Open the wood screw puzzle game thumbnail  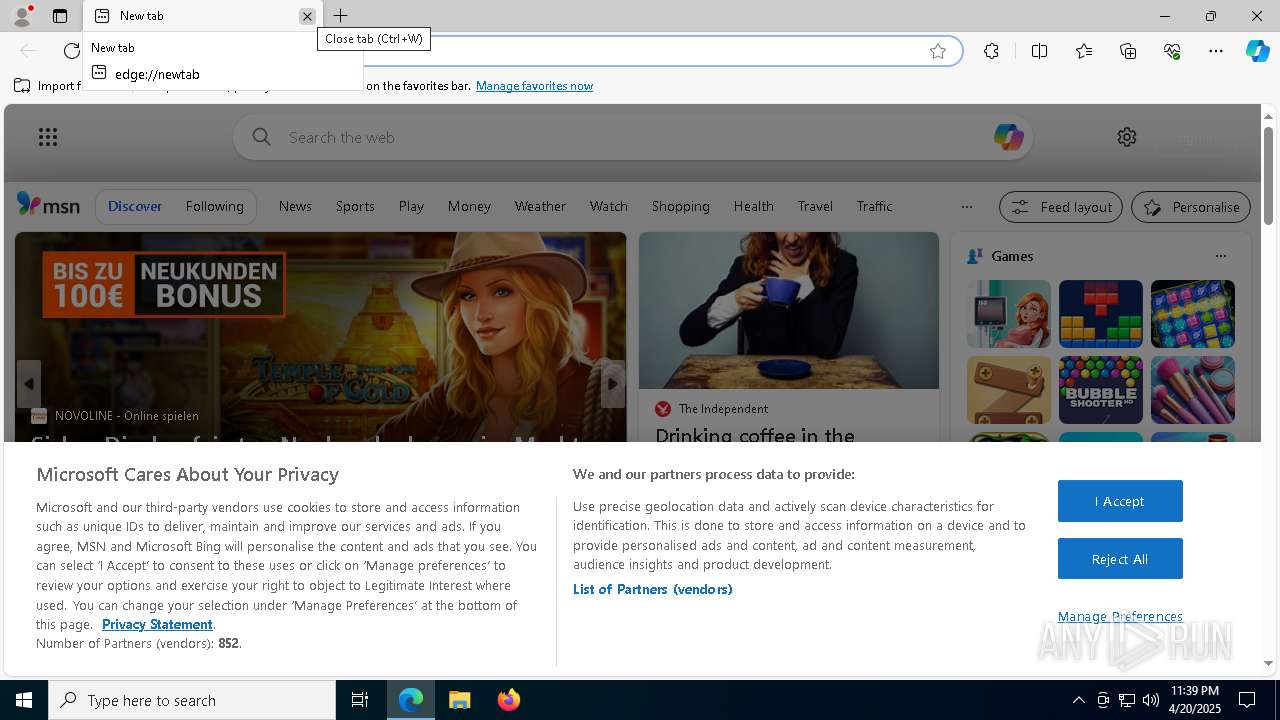tap(1008, 390)
